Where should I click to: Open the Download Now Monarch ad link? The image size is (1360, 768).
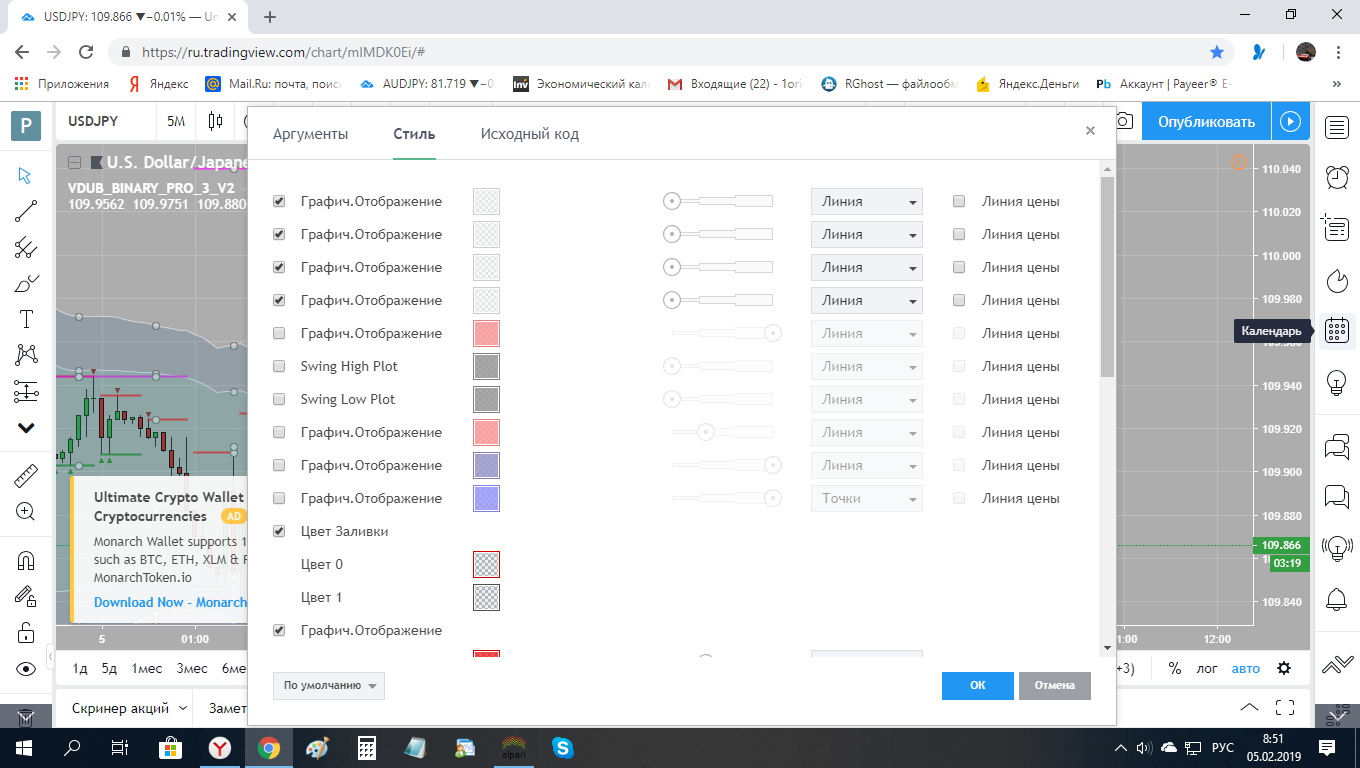click(170, 602)
